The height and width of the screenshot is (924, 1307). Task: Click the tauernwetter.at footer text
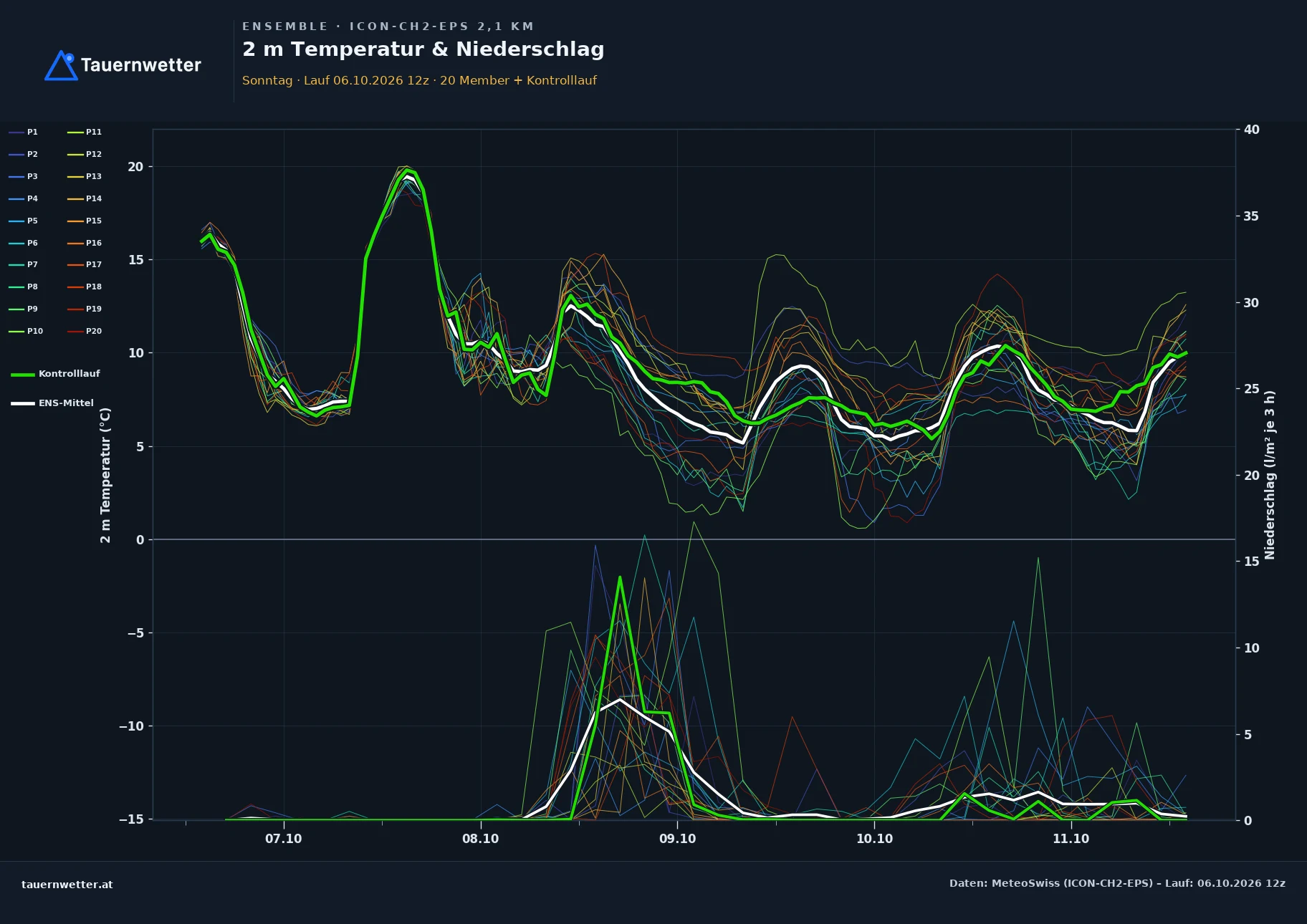(x=67, y=885)
